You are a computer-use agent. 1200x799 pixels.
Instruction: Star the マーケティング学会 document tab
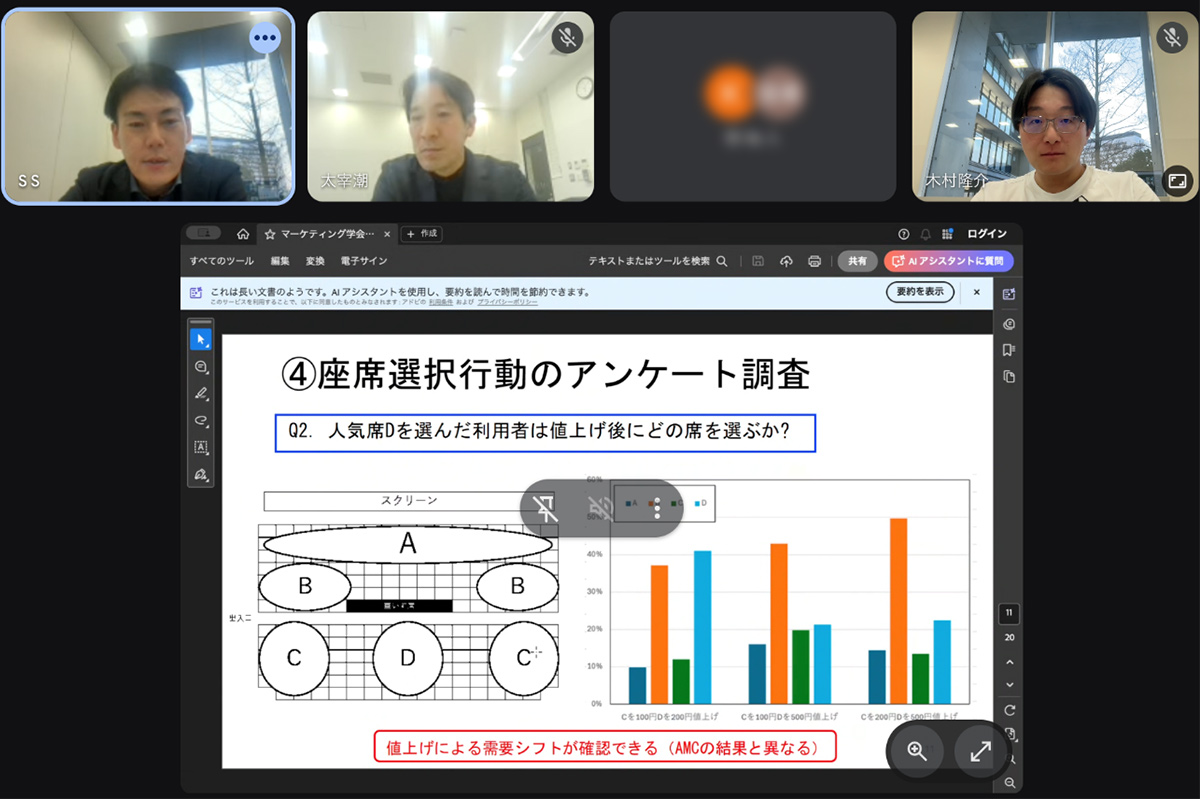tap(270, 234)
